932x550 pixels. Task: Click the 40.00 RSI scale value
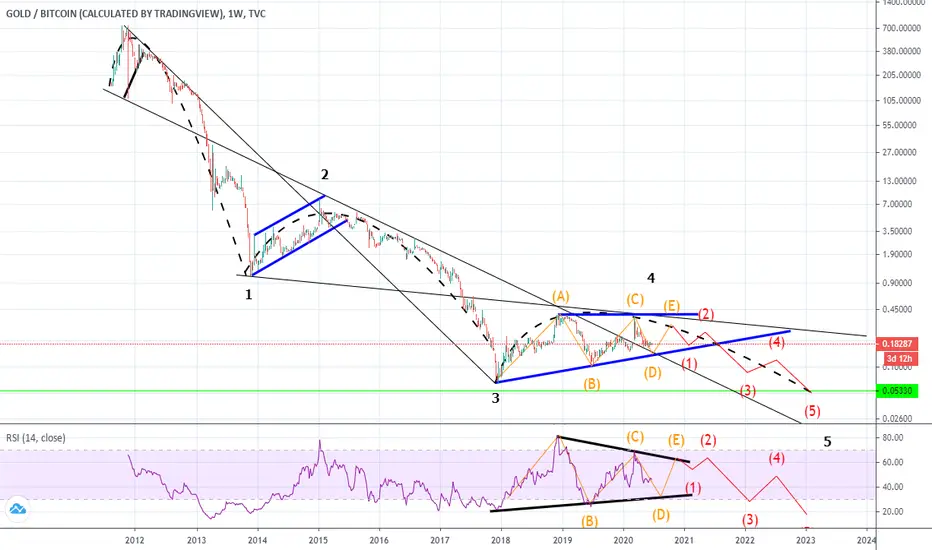pos(893,487)
